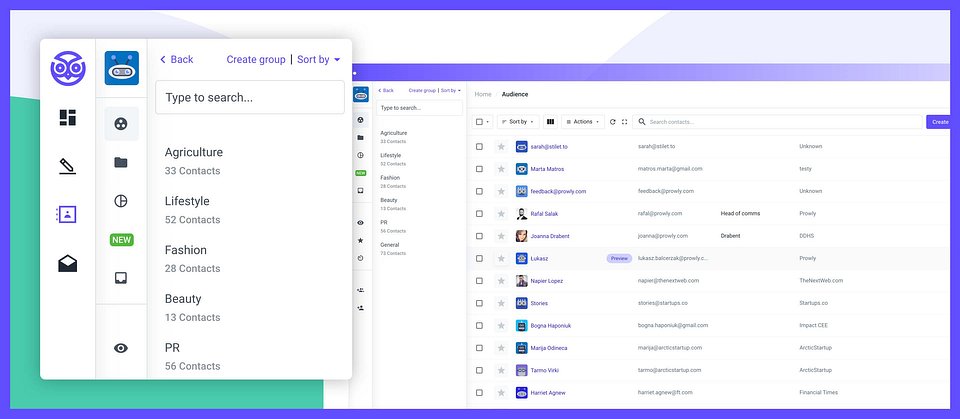Screen dimensions: 960x419
Task: Open inbox tray icon in app window sidebar
Action: click(x=361, y=191)
